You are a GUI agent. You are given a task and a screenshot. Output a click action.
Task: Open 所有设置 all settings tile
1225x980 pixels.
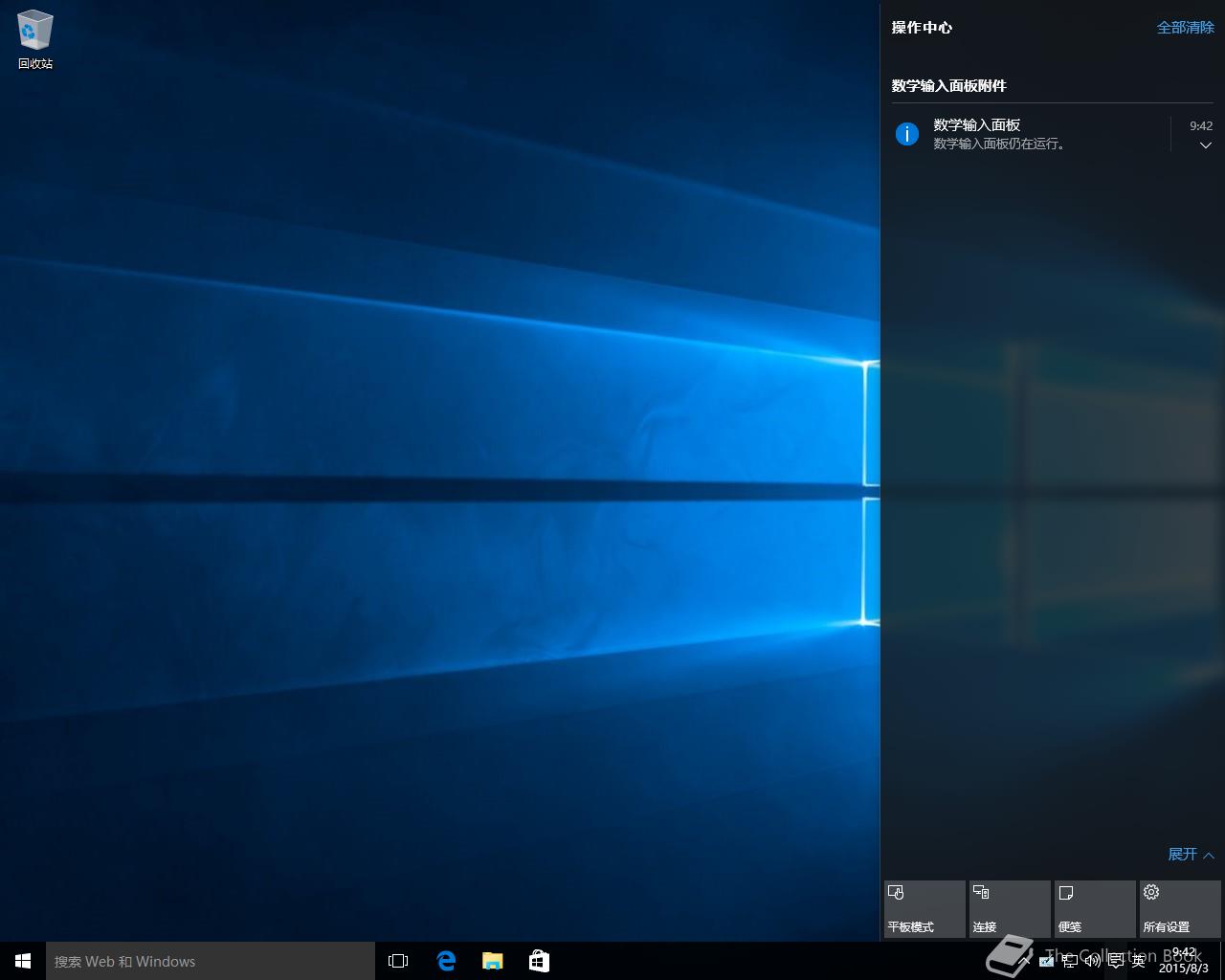1180,909
